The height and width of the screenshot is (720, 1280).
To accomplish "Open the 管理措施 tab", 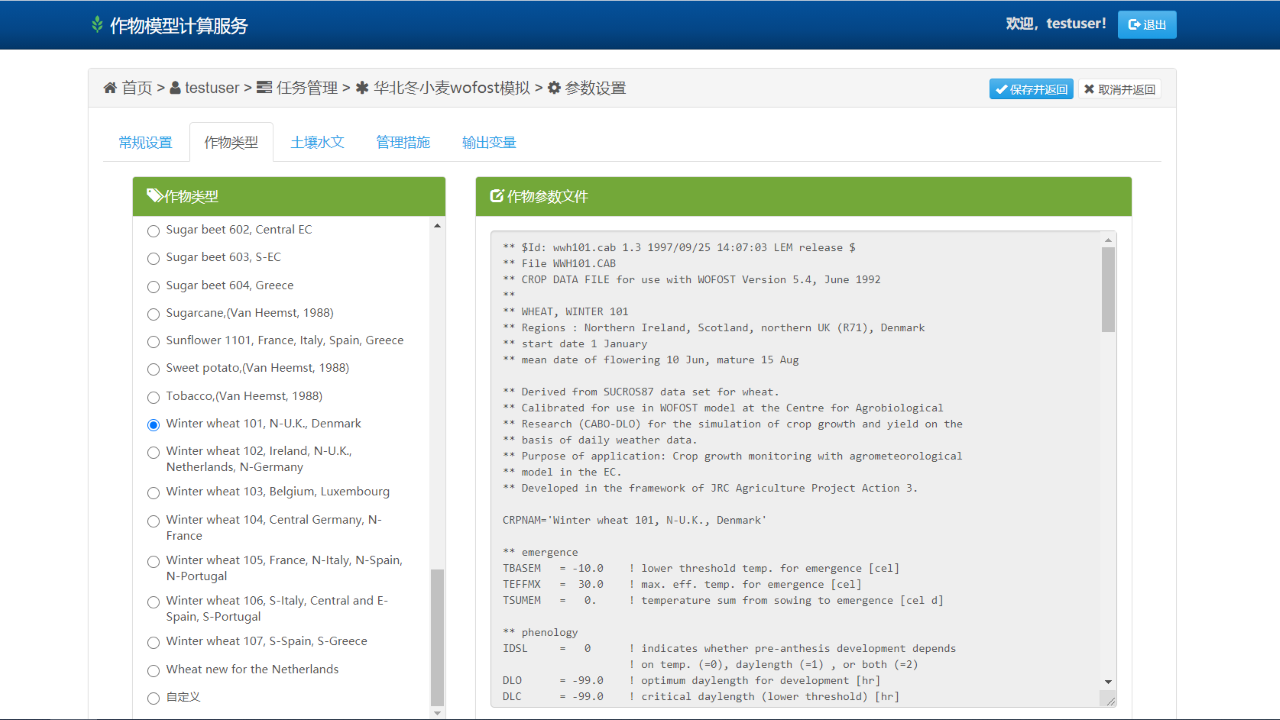I will coord(403,142).
